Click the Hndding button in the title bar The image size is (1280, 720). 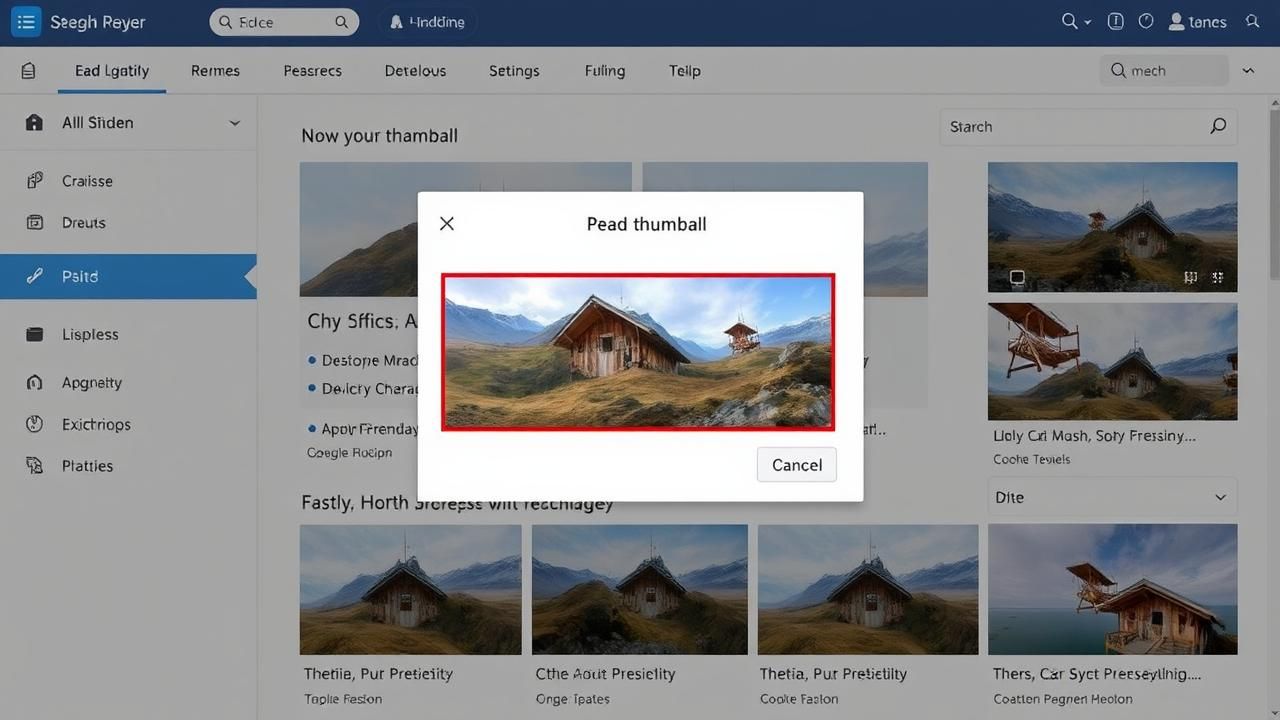tap(427, 22)
